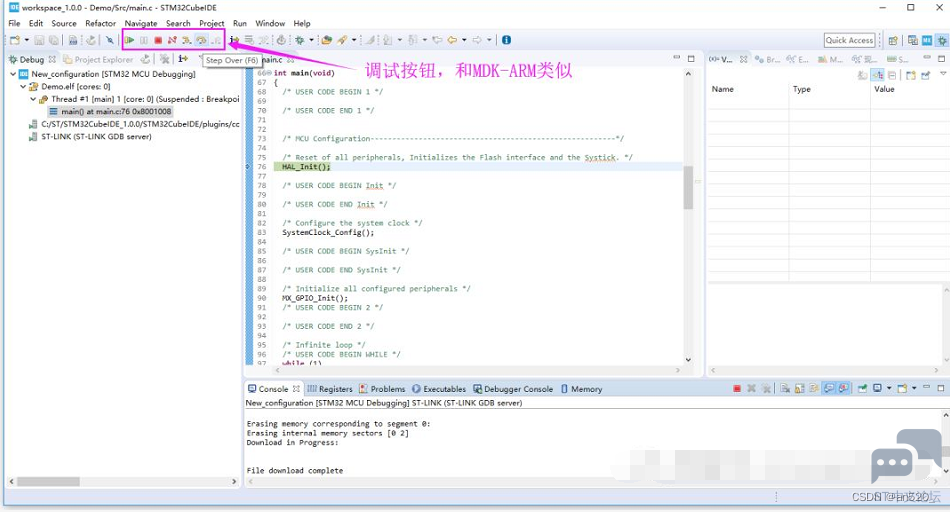Toggle Show Console on standard error change
Viewport: 950px width, 512px height.
click(843, 388)
